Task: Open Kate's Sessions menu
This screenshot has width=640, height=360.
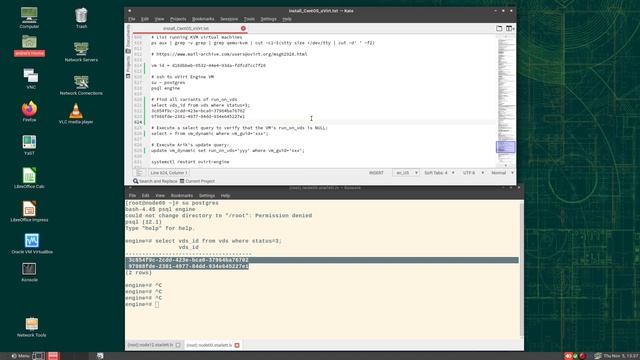Action: (x=229, y=19)
